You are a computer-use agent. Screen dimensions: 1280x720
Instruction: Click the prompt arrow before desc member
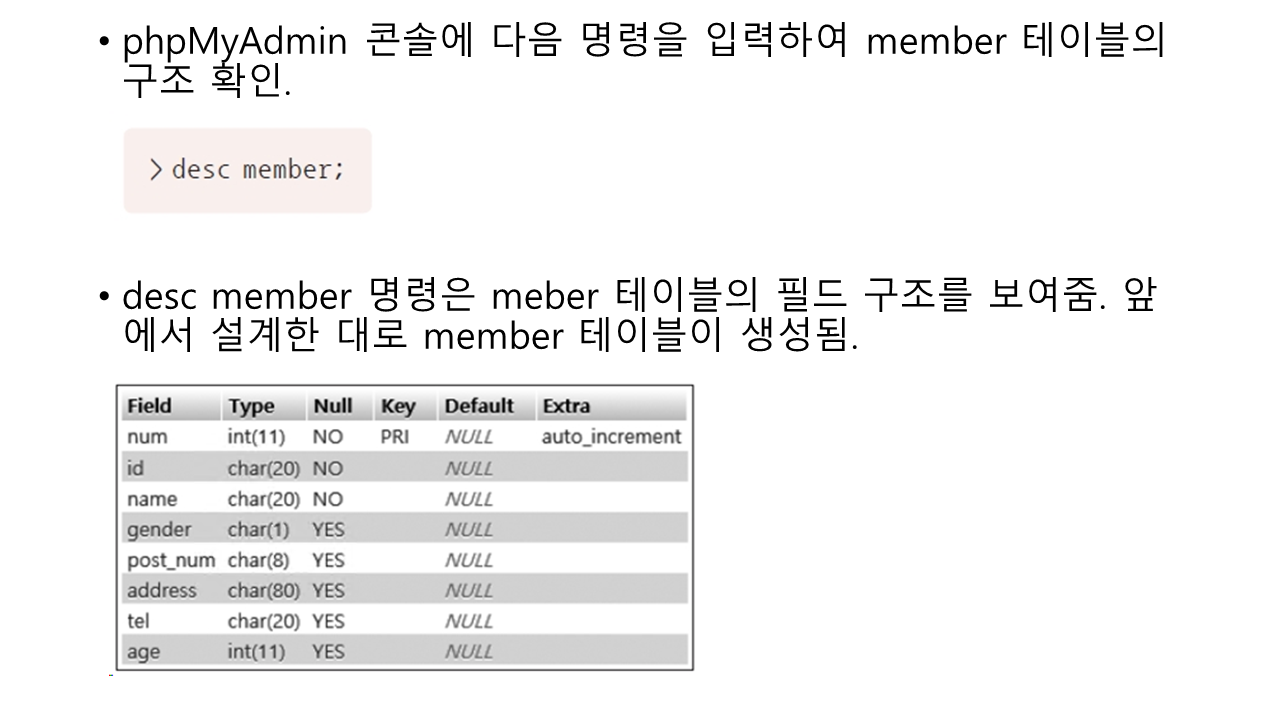coord(156,170)
